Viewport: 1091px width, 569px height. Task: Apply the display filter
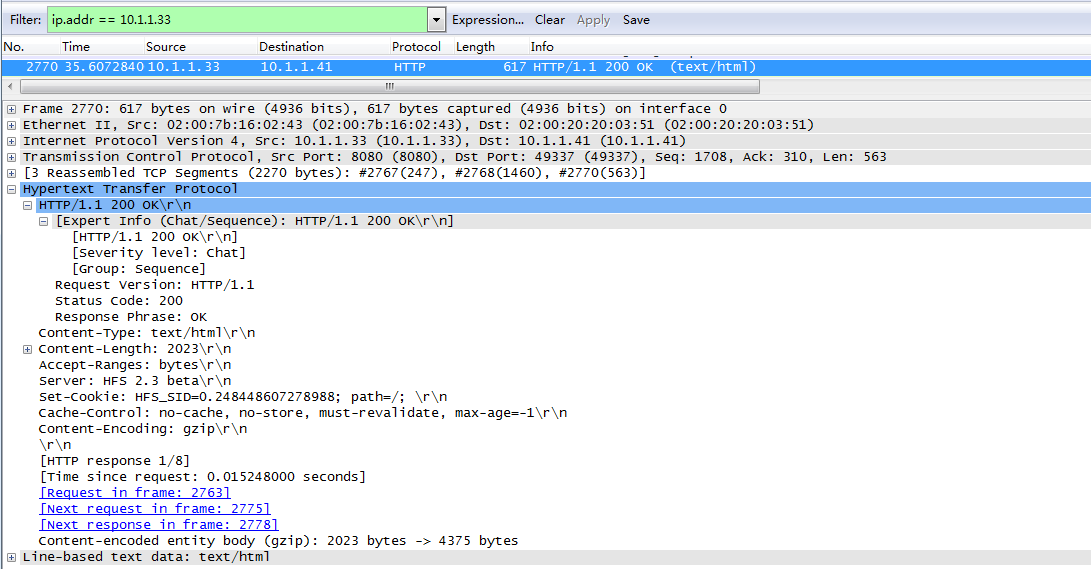[593, 20]
